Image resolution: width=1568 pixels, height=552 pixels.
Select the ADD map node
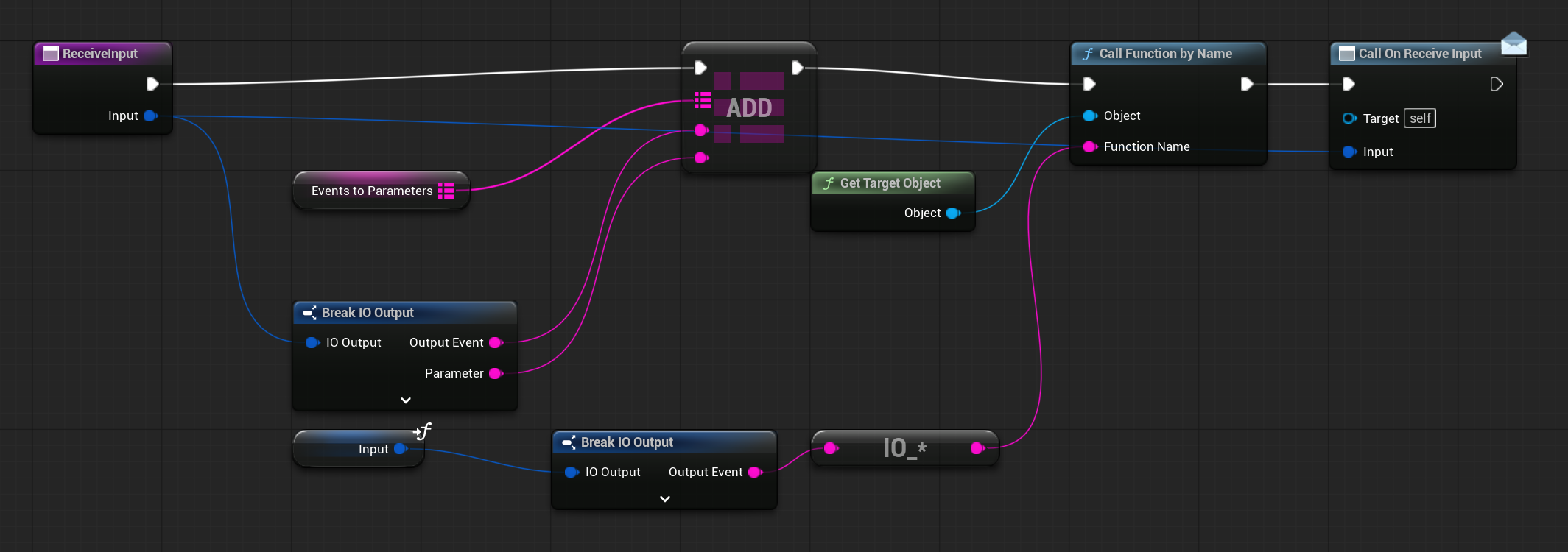pos(749,108)
